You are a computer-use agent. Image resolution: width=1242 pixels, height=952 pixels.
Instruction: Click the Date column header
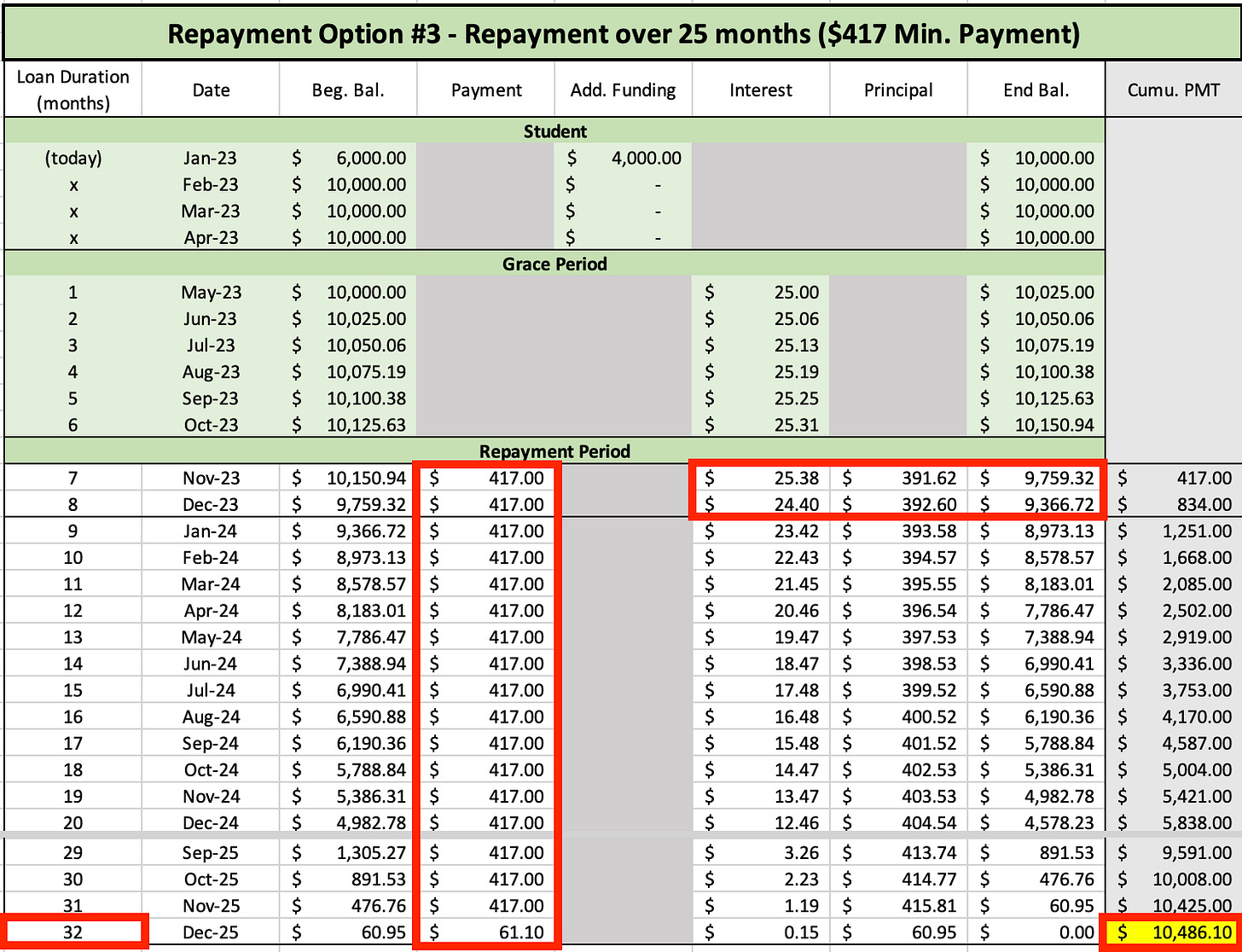211,90
